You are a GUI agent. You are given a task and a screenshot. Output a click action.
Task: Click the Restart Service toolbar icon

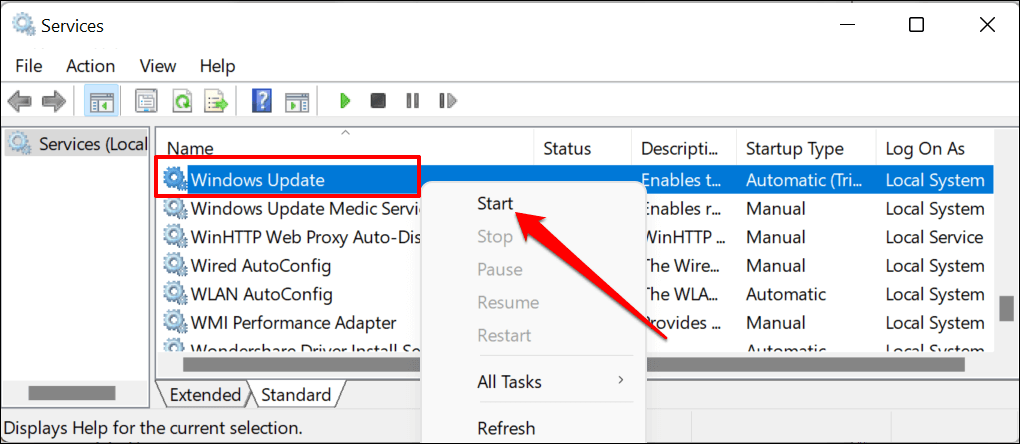pos(447,101)
